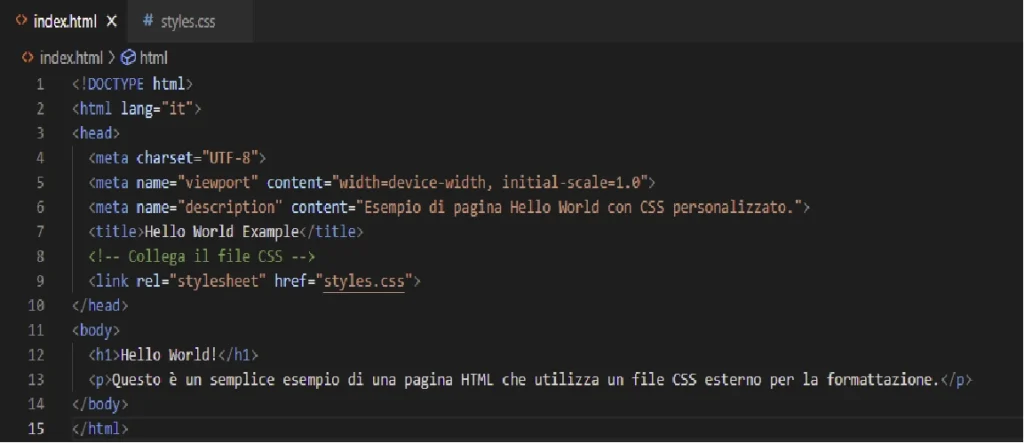Image resolution: width=1024 pixels, height=443 pixels.
Task: Click the <!DOCTYPE html> declaration text
Action: tap(133, 84)
